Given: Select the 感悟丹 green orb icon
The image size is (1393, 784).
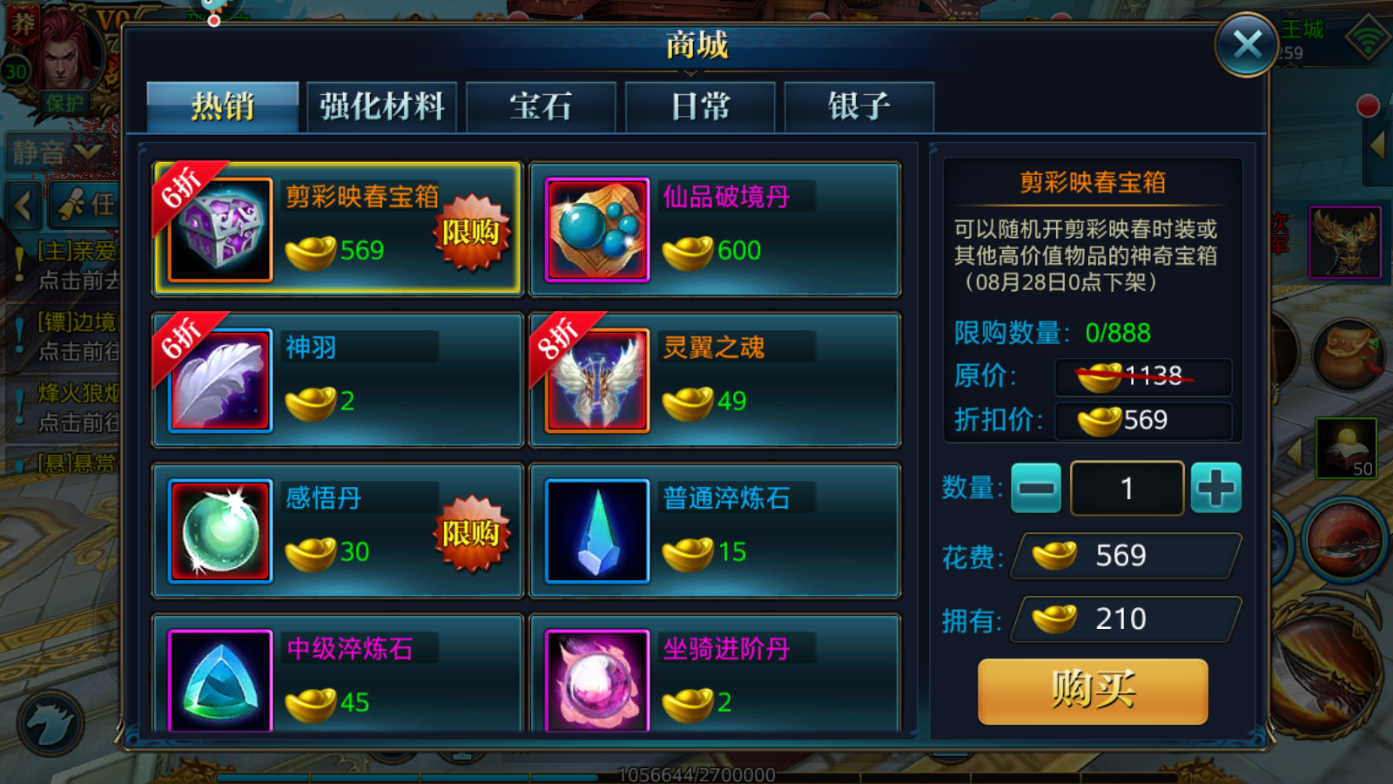Looking at the screenshot, I should tap(220, 531).
